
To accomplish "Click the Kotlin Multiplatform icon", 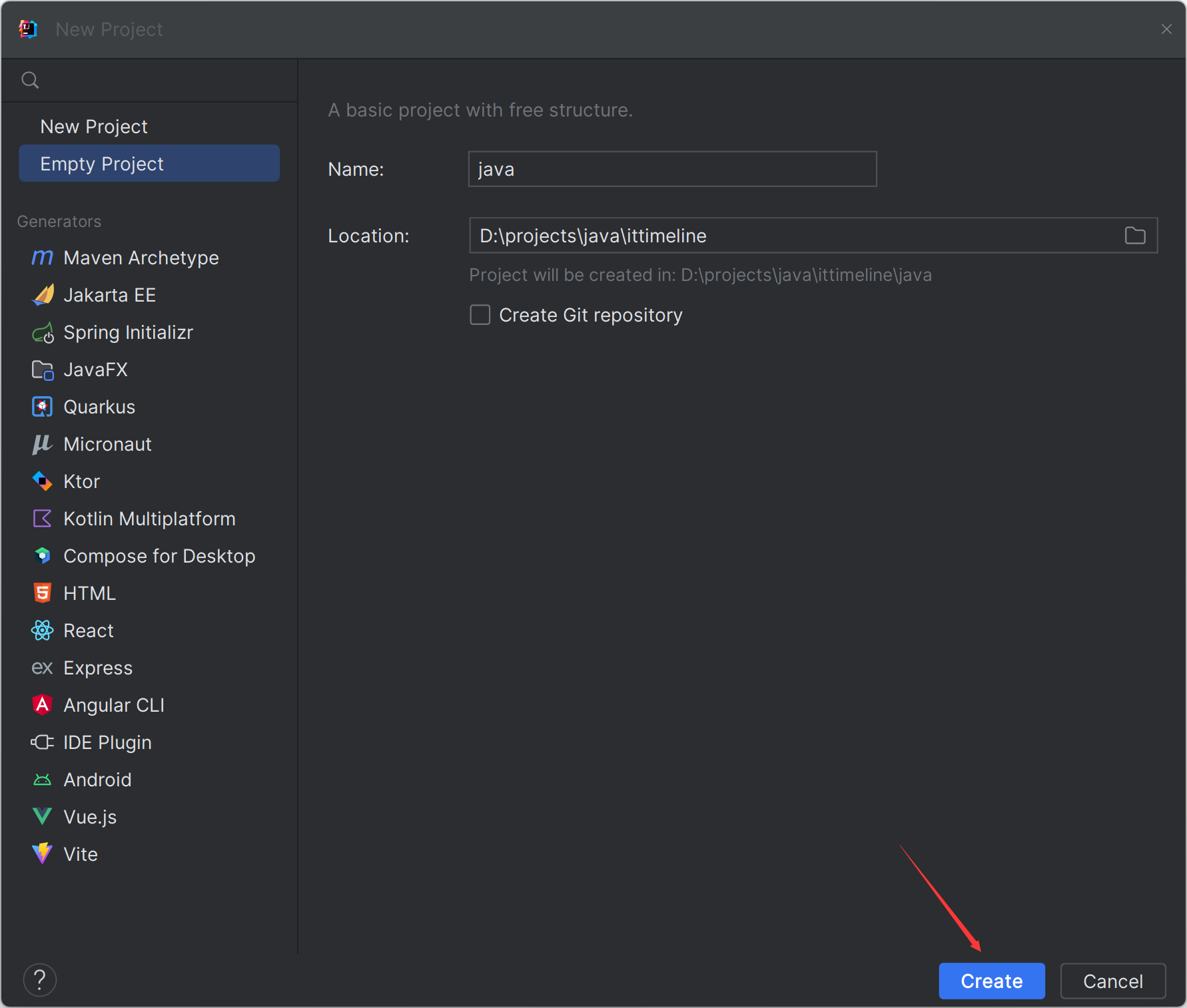I will pos(43,519).
